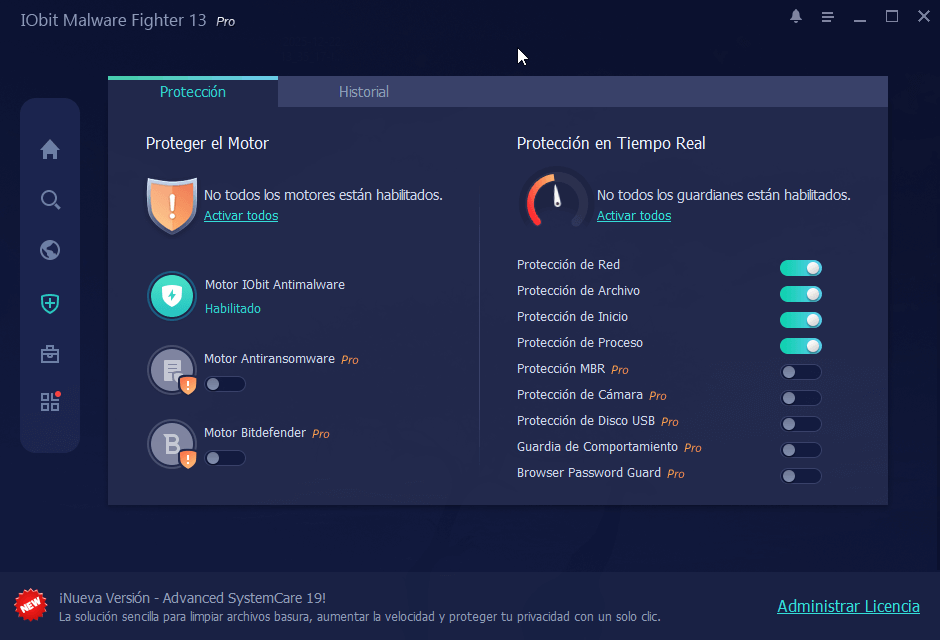Enable the Protección MBR toggle
This screenshot has height=640, width=940.
pos(801,372)
